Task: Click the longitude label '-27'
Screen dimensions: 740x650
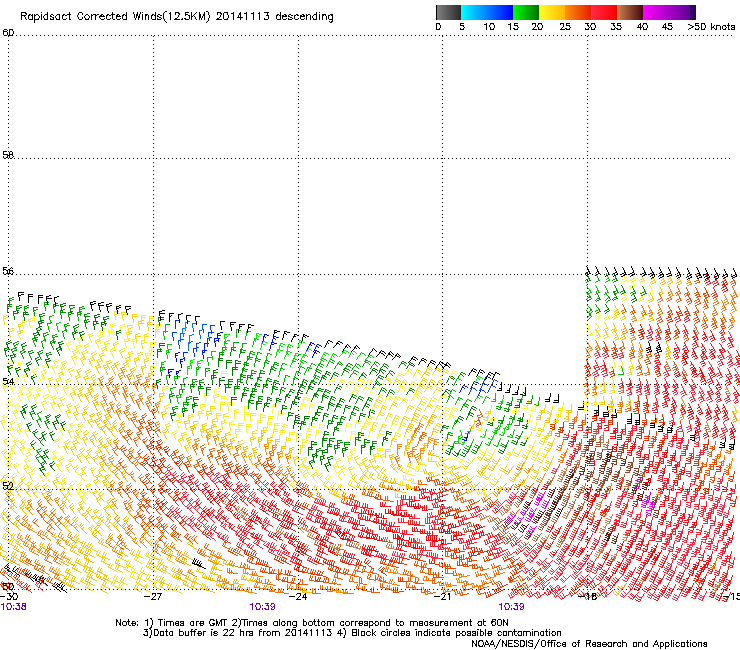Action: (x=153, y=597)
